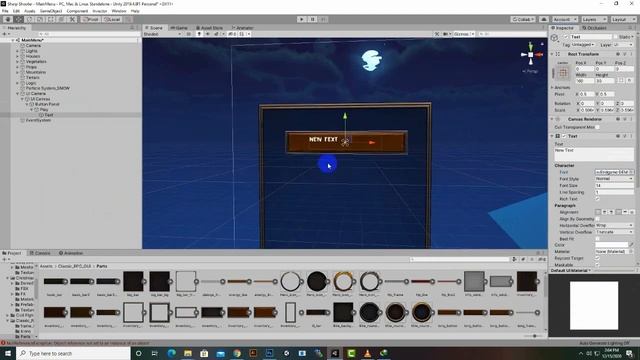Open the File menu
This screenshot has width=640, height=360.
click(5, 11)
